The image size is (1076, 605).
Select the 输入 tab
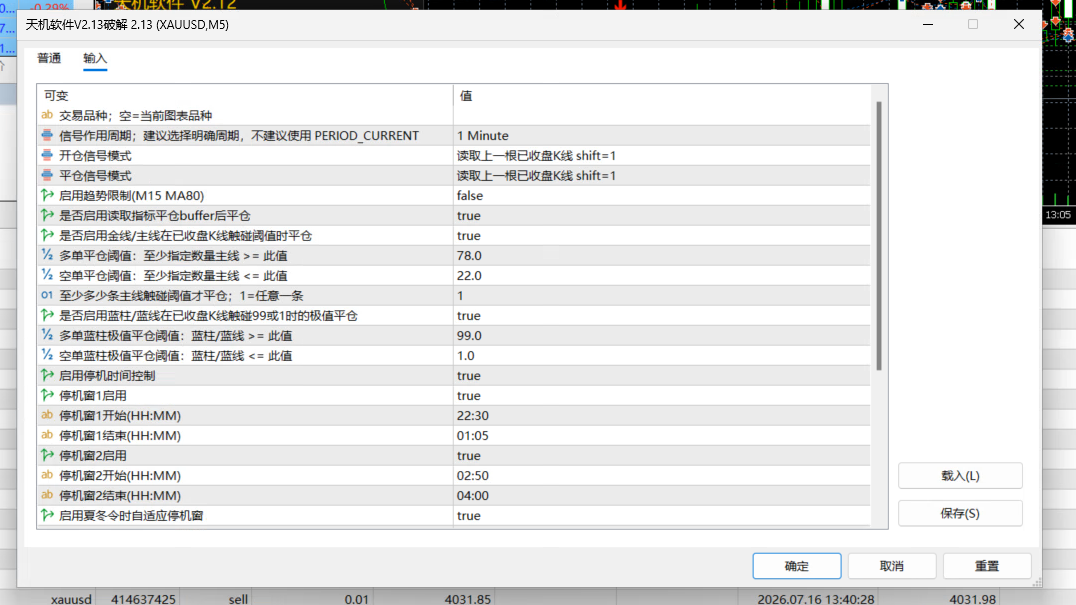[95, 58]
